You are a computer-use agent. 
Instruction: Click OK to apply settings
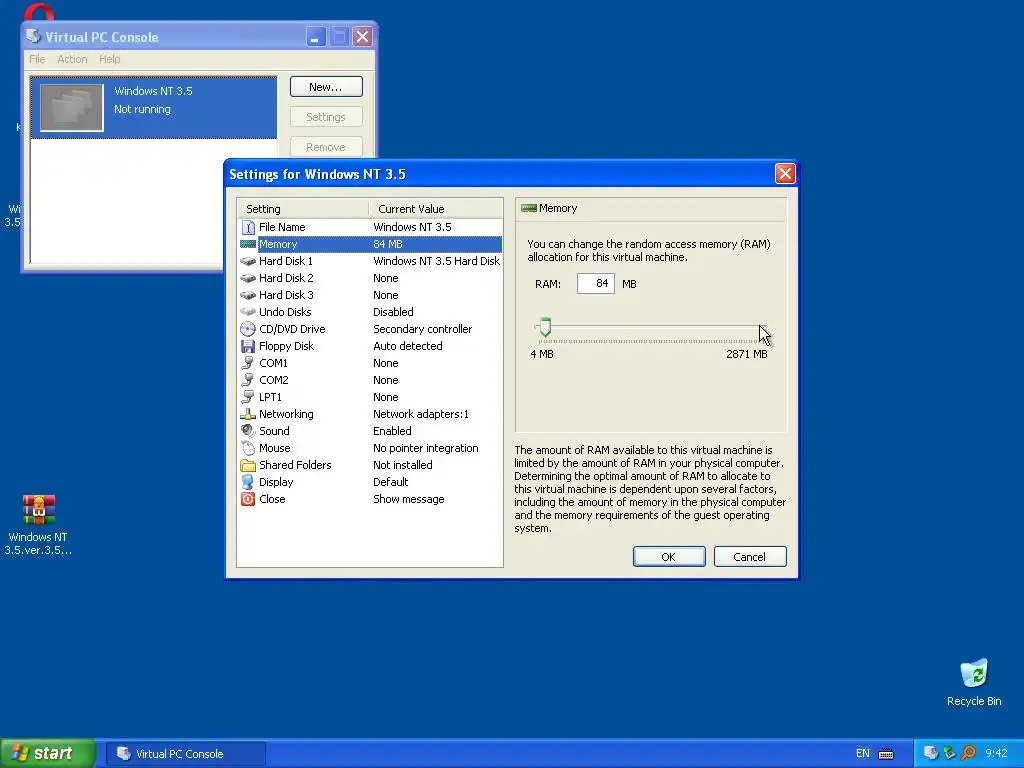669,557
